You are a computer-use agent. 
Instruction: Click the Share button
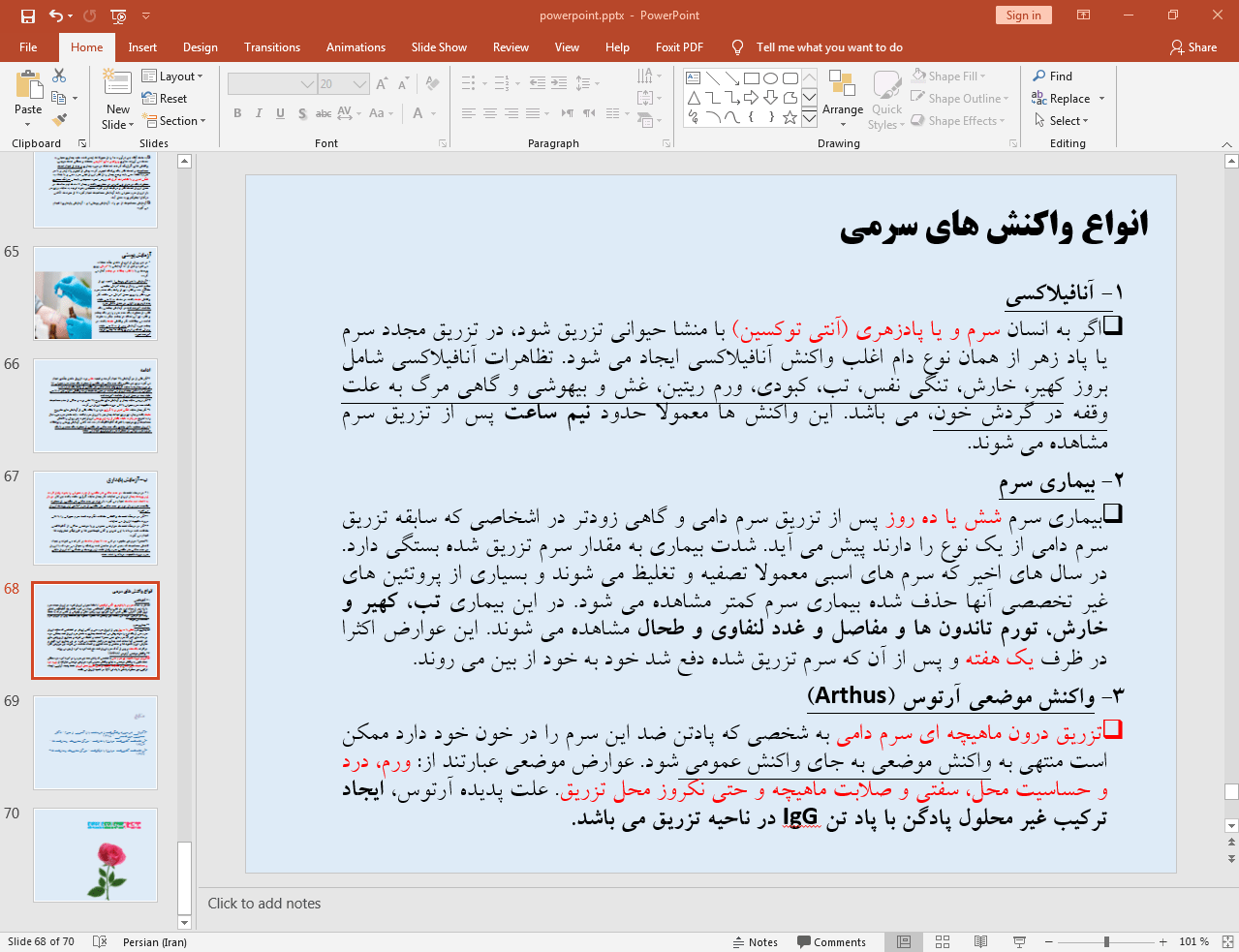[1193, 47]
